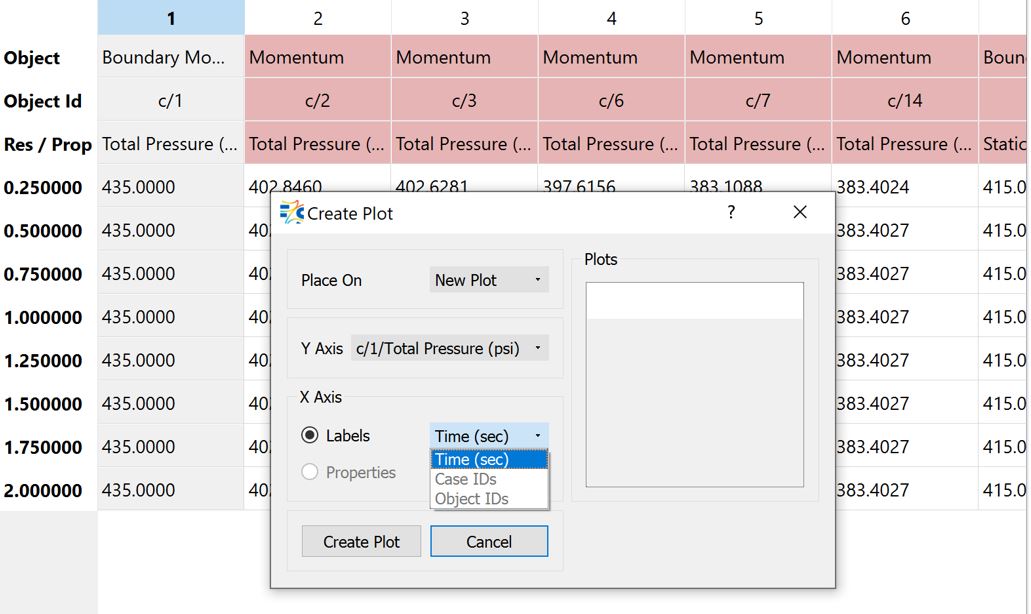Select the Properties radio button
1031x614 pixels.
310,473
